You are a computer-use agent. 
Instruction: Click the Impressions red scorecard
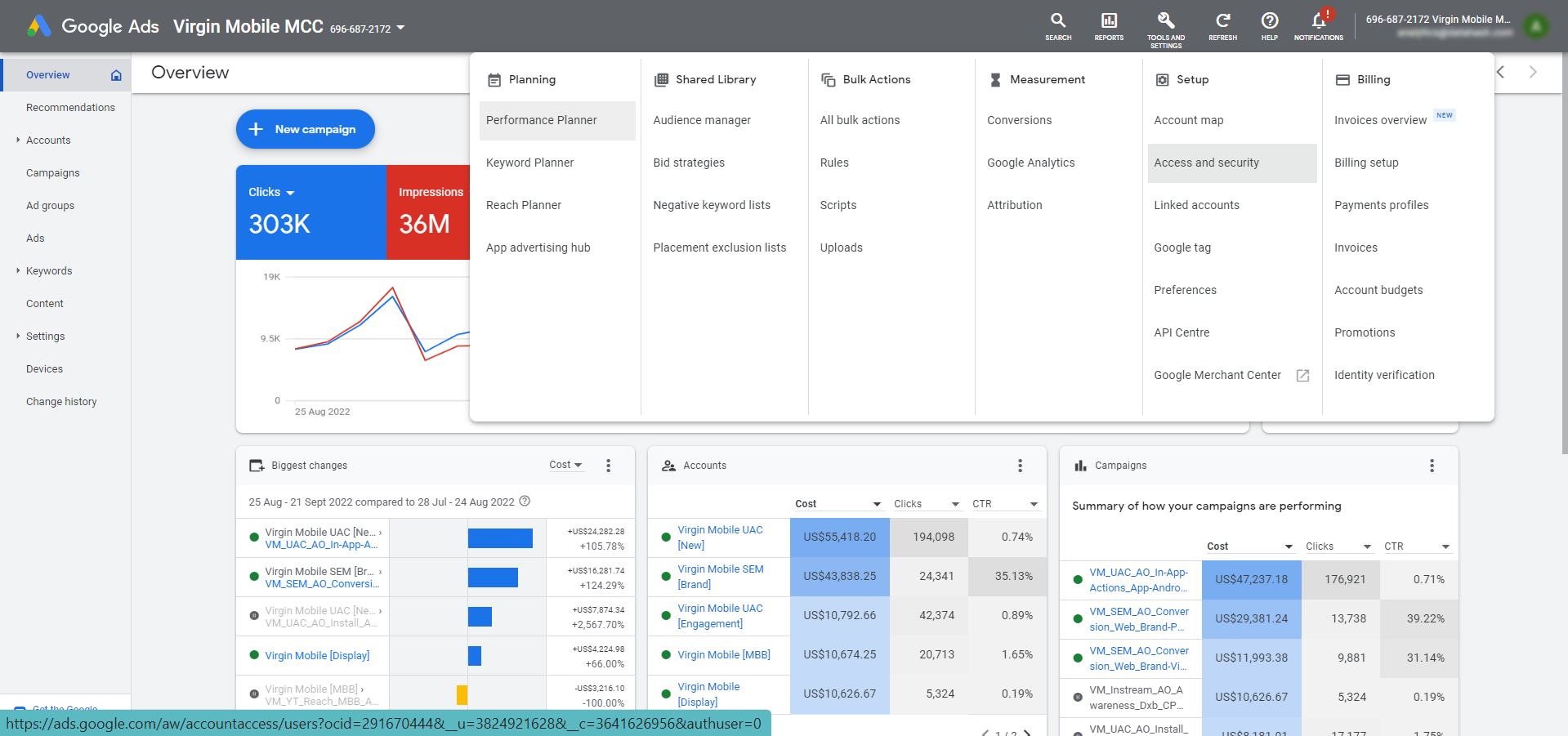pos(428,212)
